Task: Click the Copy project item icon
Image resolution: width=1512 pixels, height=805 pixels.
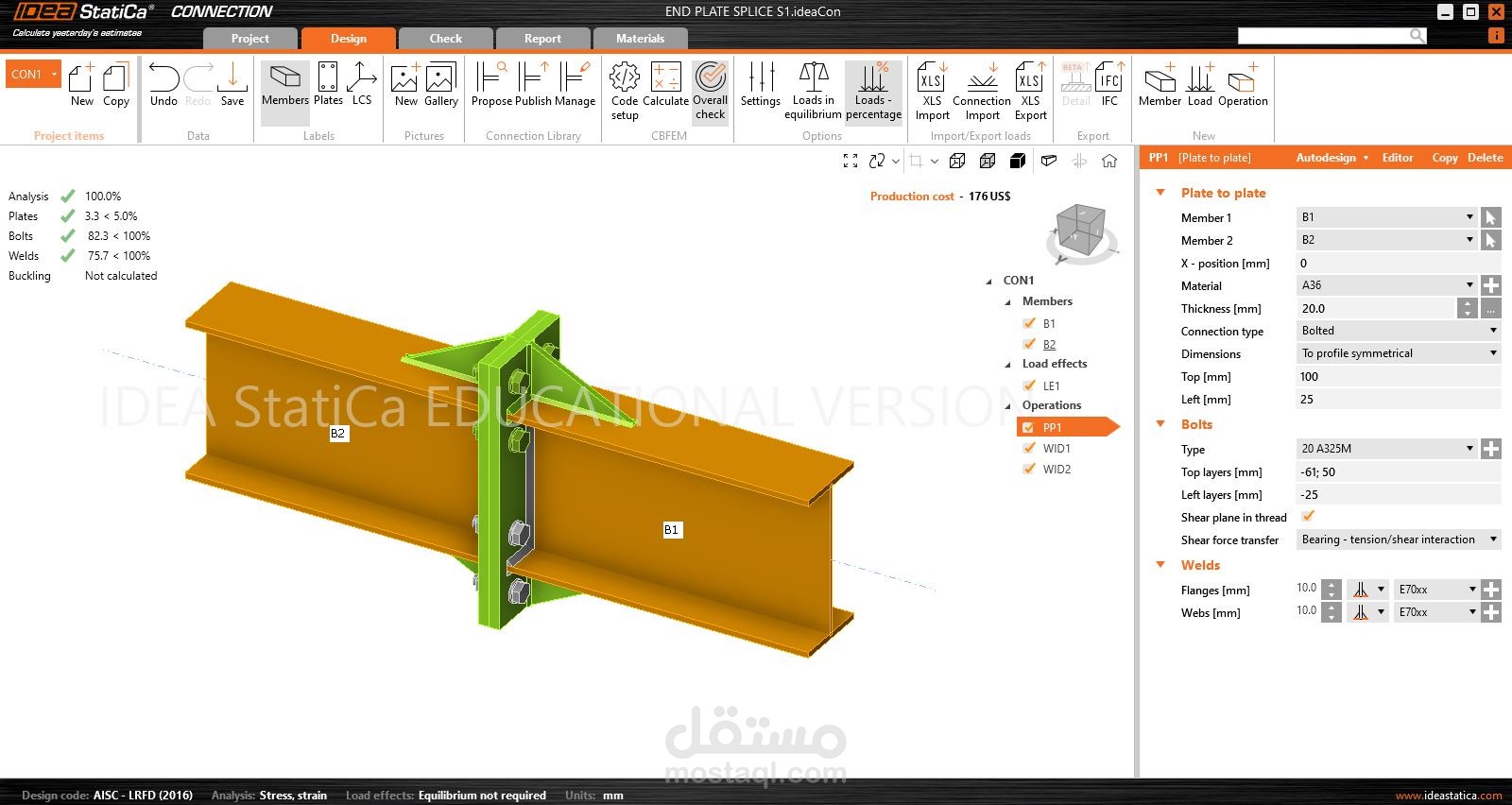Action: coord(116,85)
